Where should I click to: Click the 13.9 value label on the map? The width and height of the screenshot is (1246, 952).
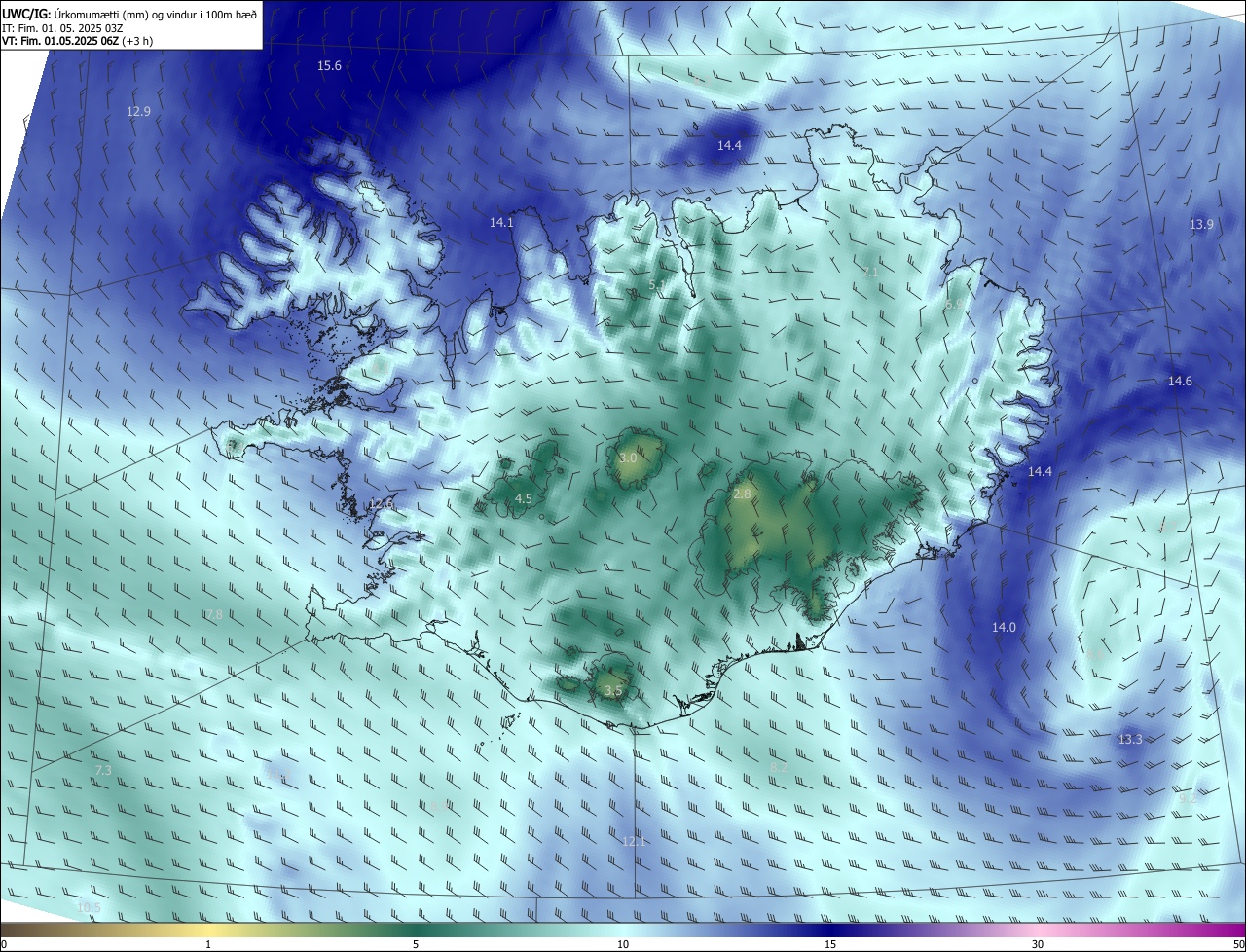1201,224
